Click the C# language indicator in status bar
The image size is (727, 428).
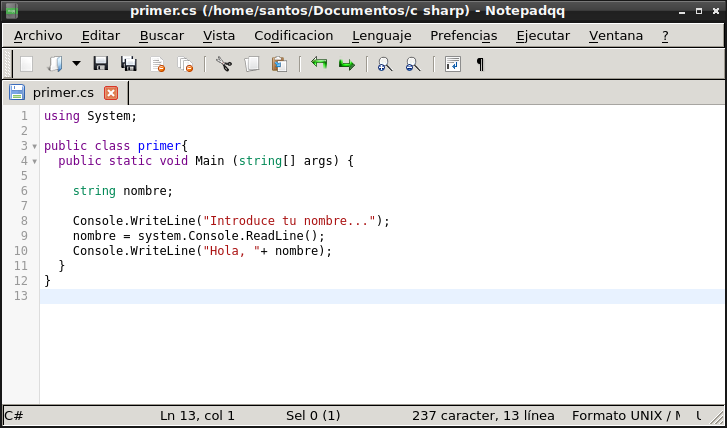(14, 415)
